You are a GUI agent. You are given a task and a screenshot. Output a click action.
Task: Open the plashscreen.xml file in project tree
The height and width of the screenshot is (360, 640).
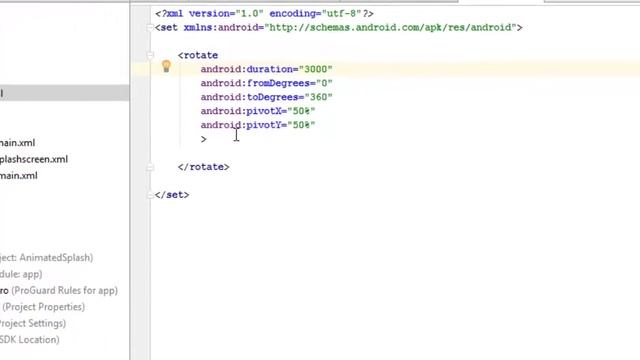(34, 159)
